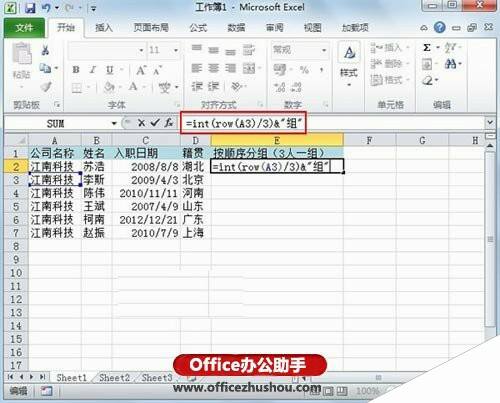Viewport: 500px width, 403px height.
Task: Click the Format Painter brush icon
Action: pyautogui.click(x=45, y=87)
